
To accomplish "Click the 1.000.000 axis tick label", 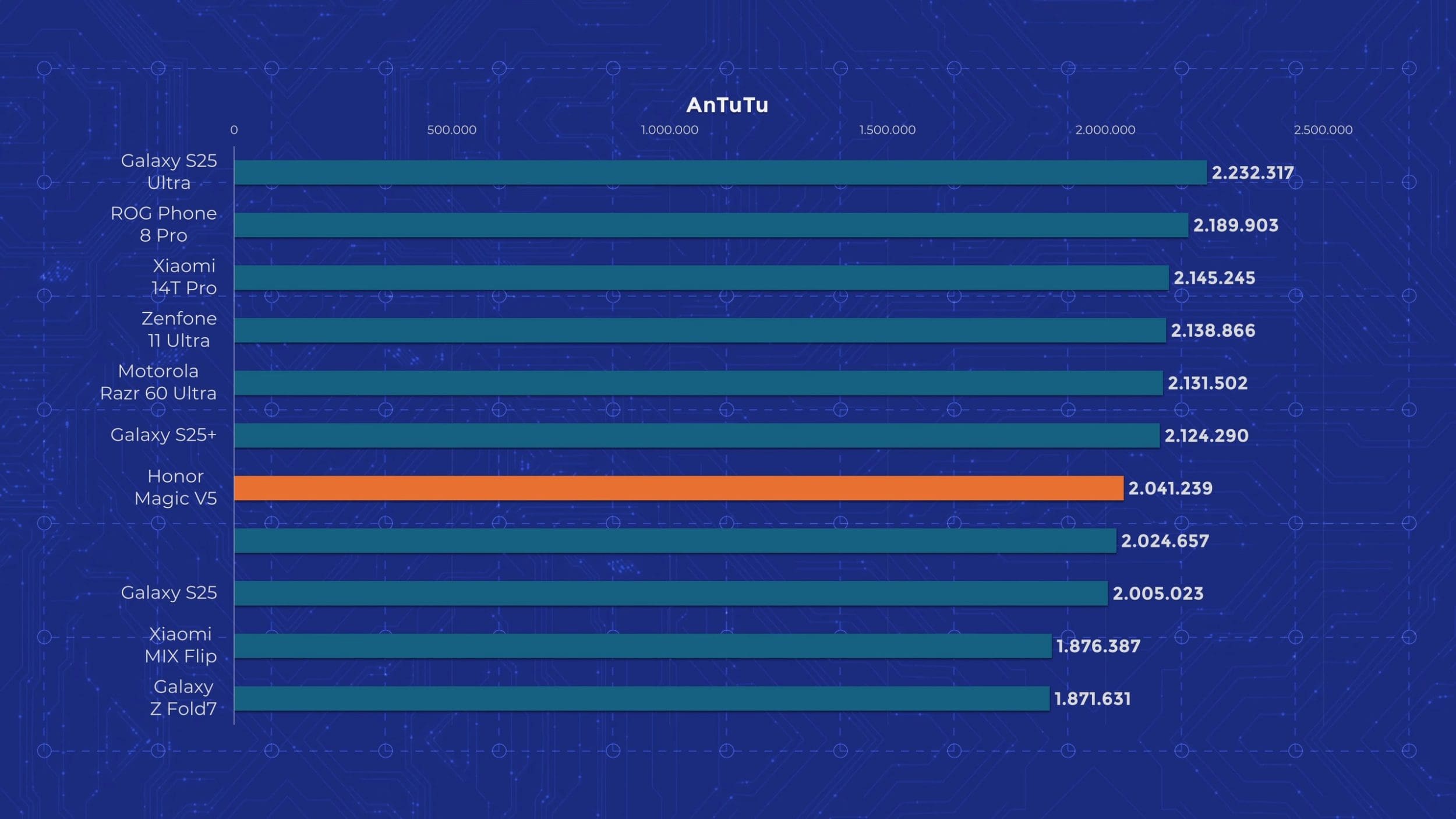I will (669, 130).
